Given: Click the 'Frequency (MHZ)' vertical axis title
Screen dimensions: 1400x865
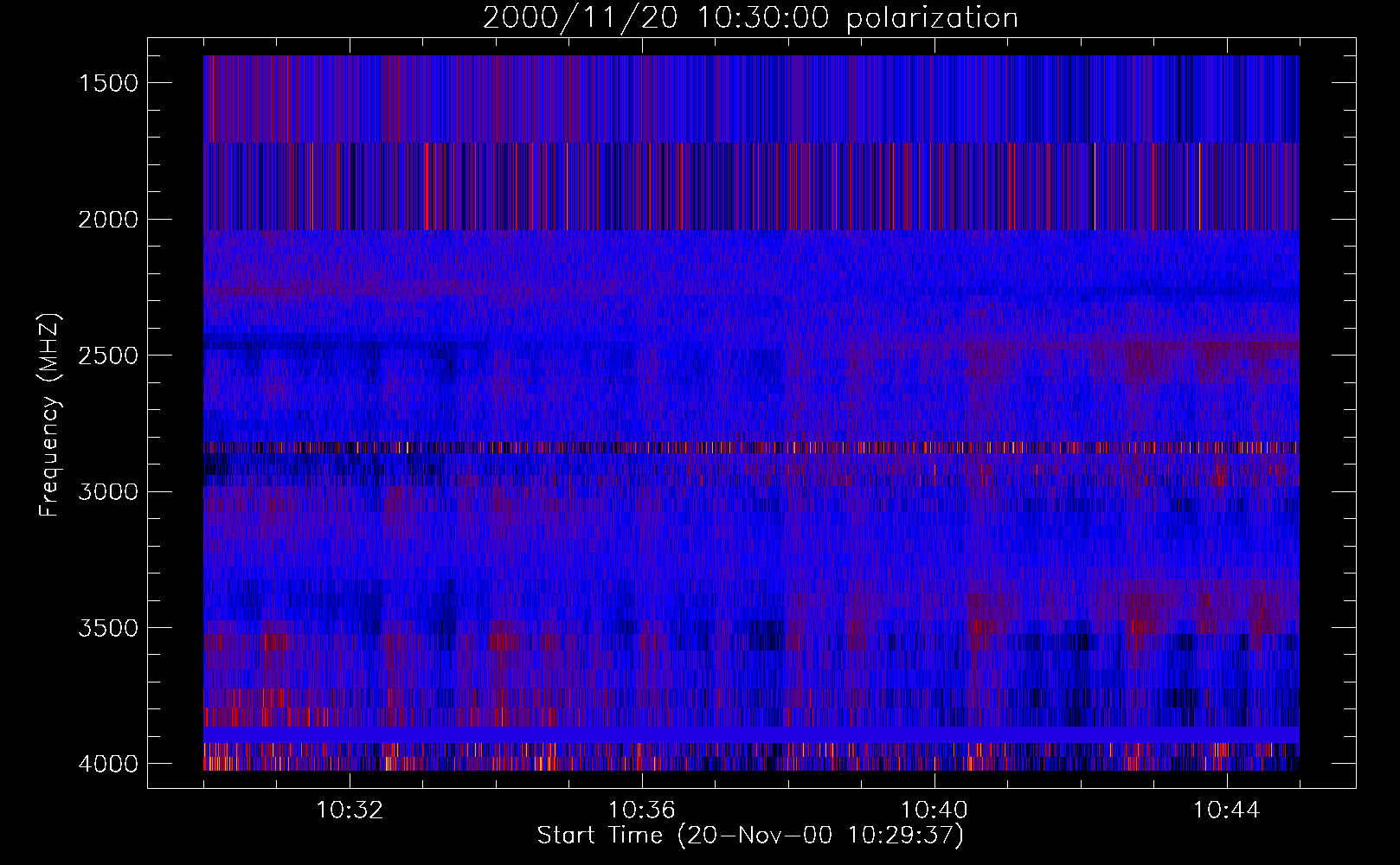Looking at the screenshot, I should (x=49, y=415).
